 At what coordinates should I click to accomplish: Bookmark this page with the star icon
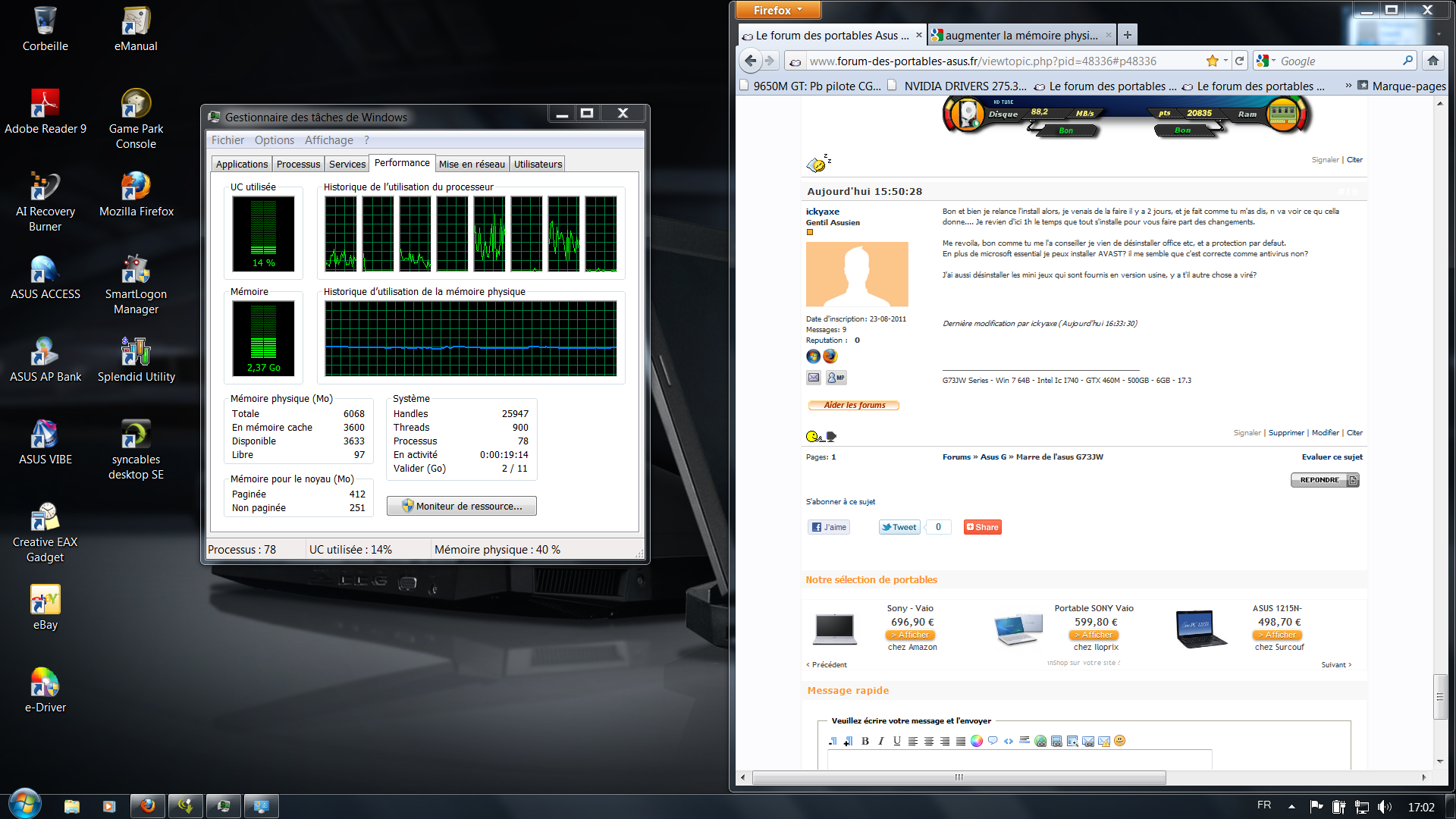coord(1212,61)
